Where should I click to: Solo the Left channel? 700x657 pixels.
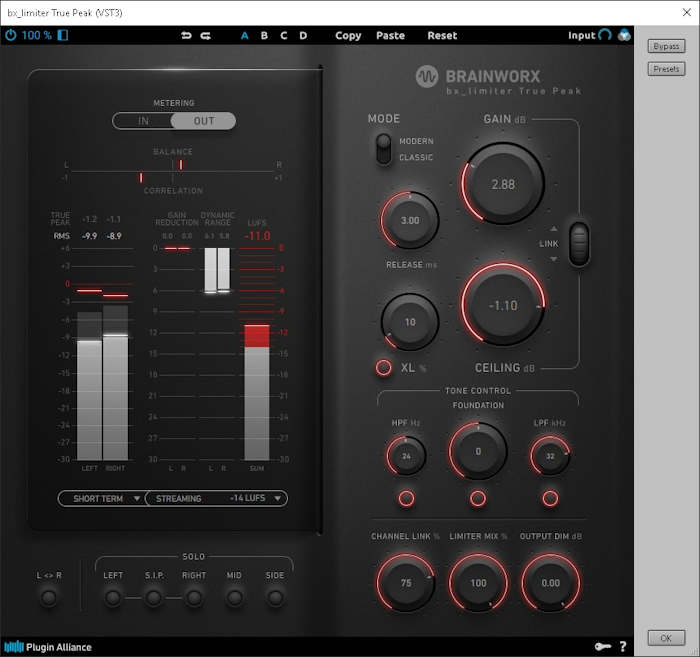pos(112,597)
